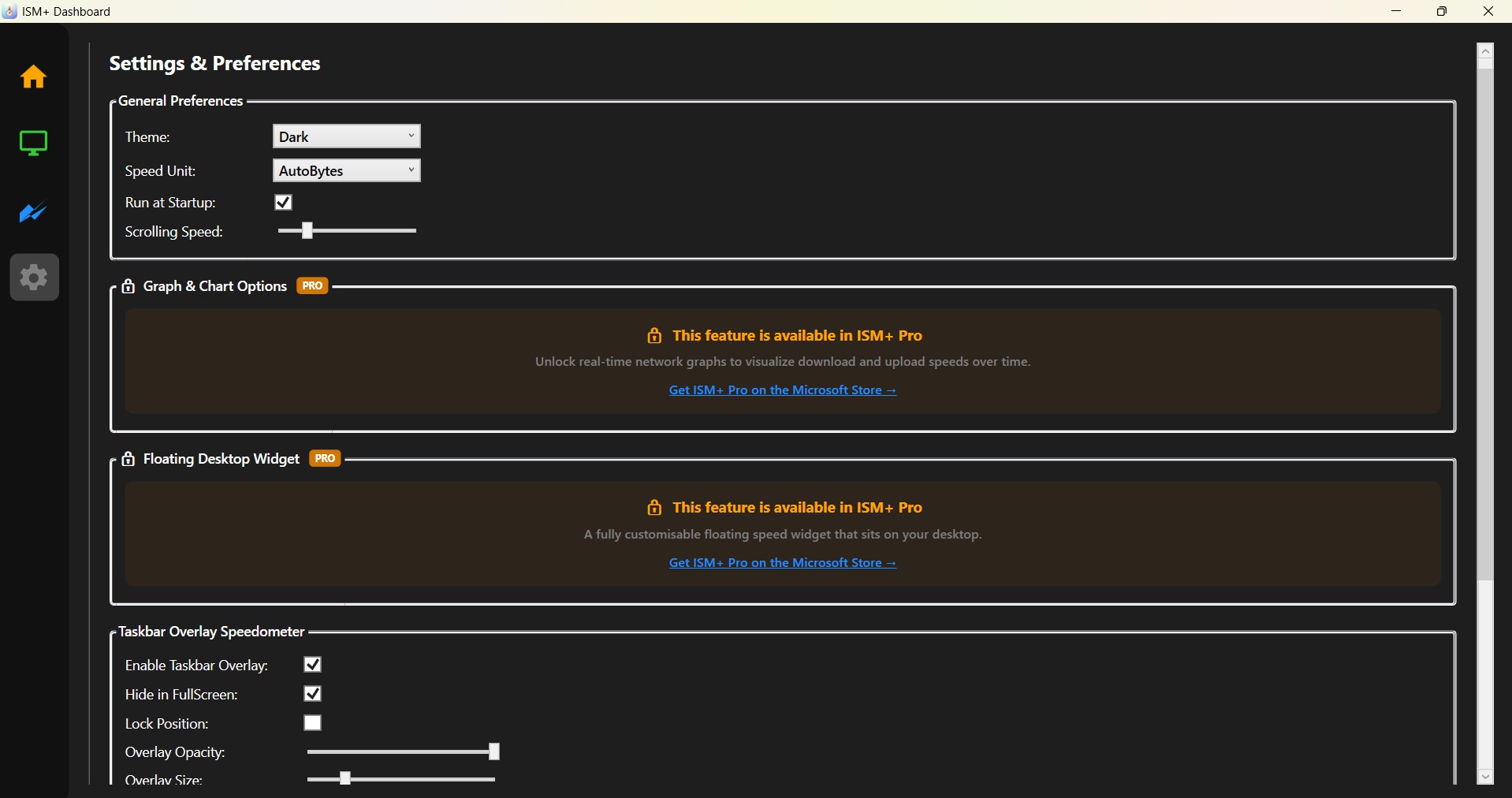Open the blue double-check icon page
The image size is (1512, 798).
click(33, 213)
